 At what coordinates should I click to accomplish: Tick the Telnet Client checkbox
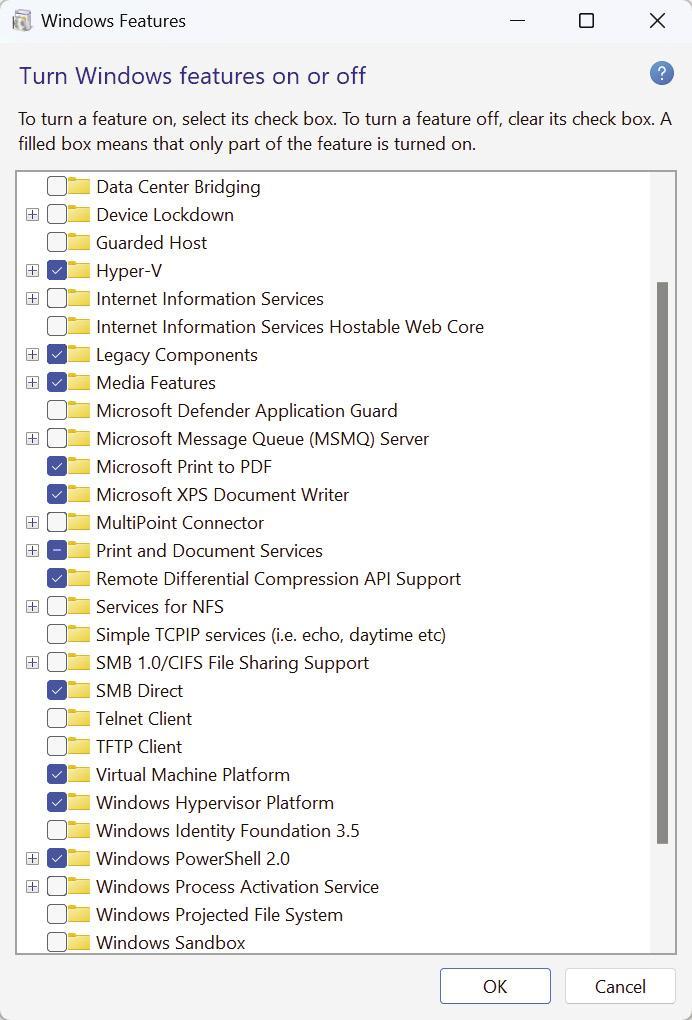57,718
